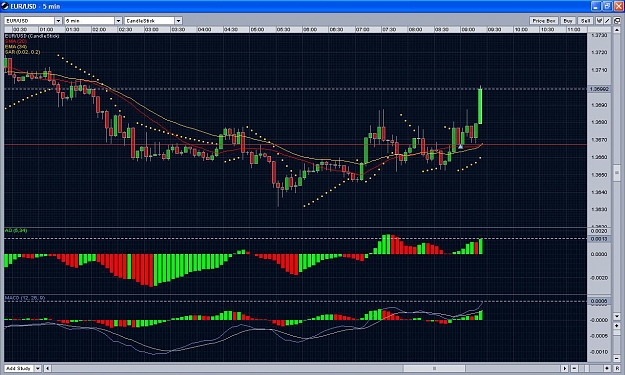Click the 04:00 time axis label
The height and width of the screenshot is (375, 625).
click(204, 29)
